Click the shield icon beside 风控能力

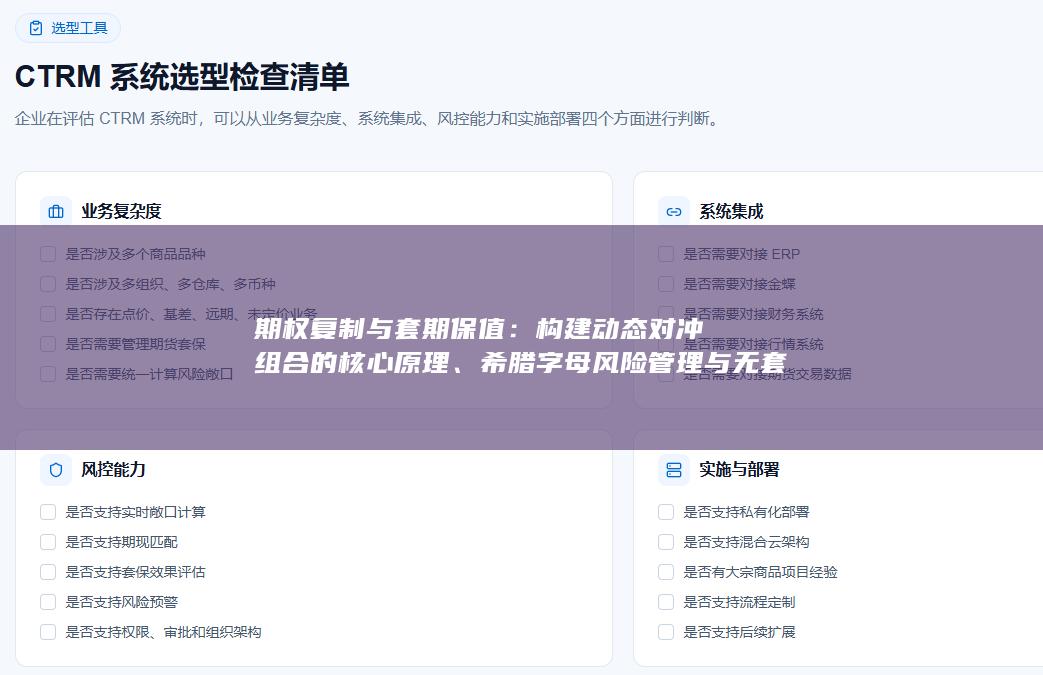click(56, 470)
